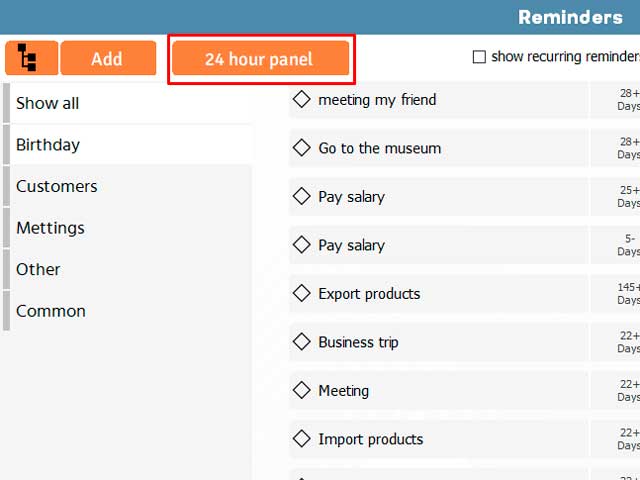Select the diamond marker beside Meeting
Viewport: 640px width, 480px height.
tap(302, 390)
